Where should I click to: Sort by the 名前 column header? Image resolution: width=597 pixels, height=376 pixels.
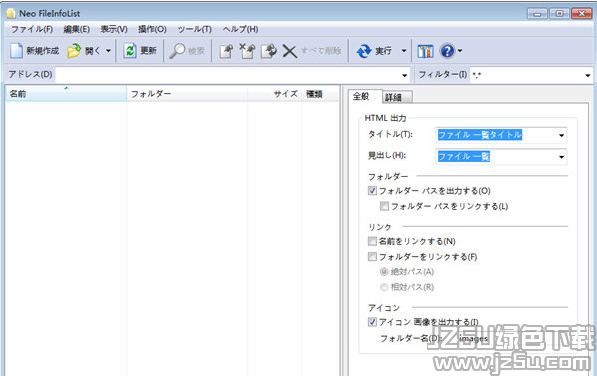tap(66, 94)
